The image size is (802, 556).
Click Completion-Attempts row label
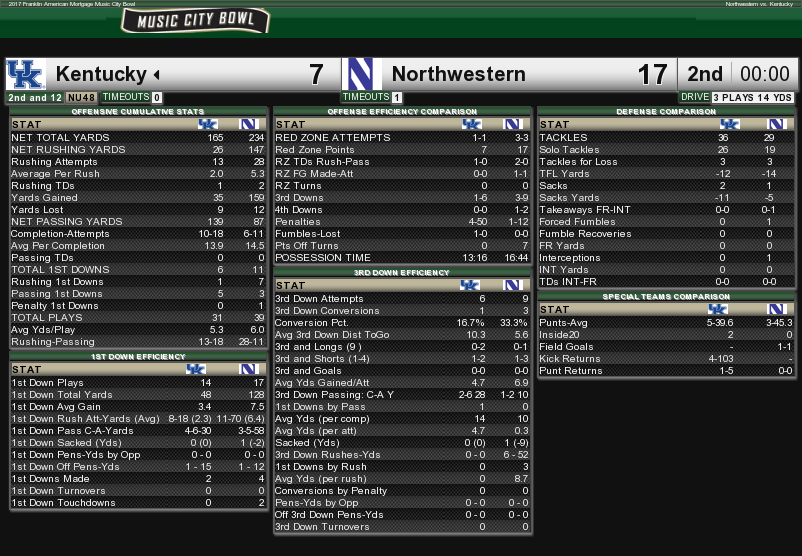tap(60, 234)
